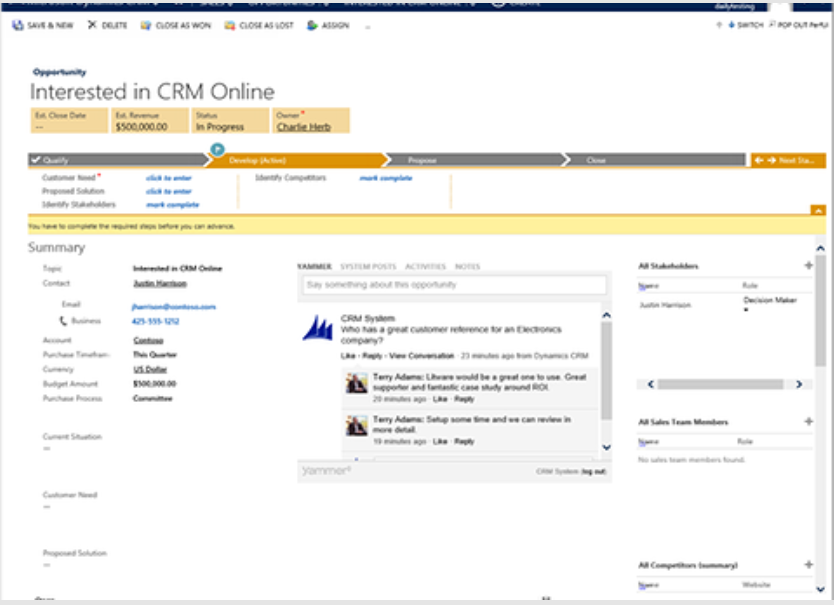
Task: Click the Switch process arrow icon
Action: [x=731, y=25]
